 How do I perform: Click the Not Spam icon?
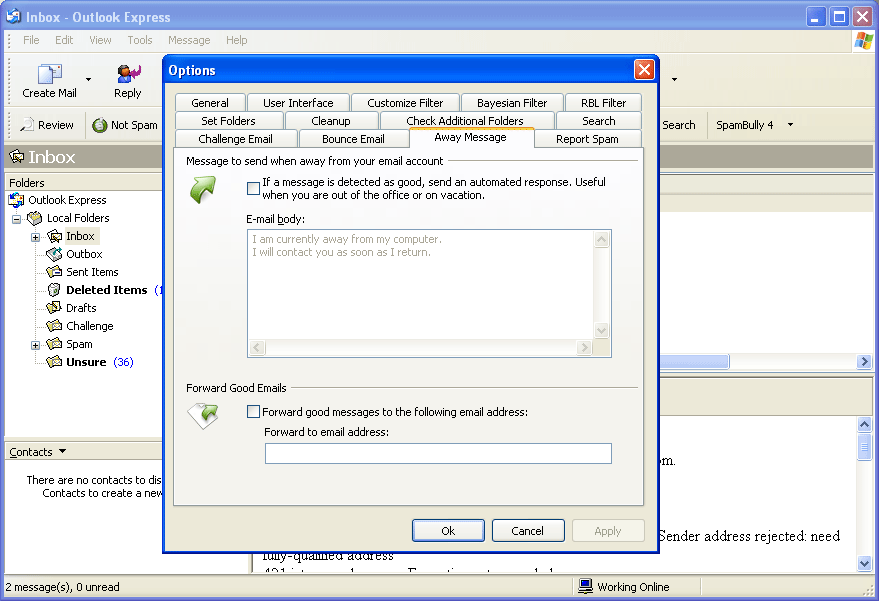pos(100,125)
